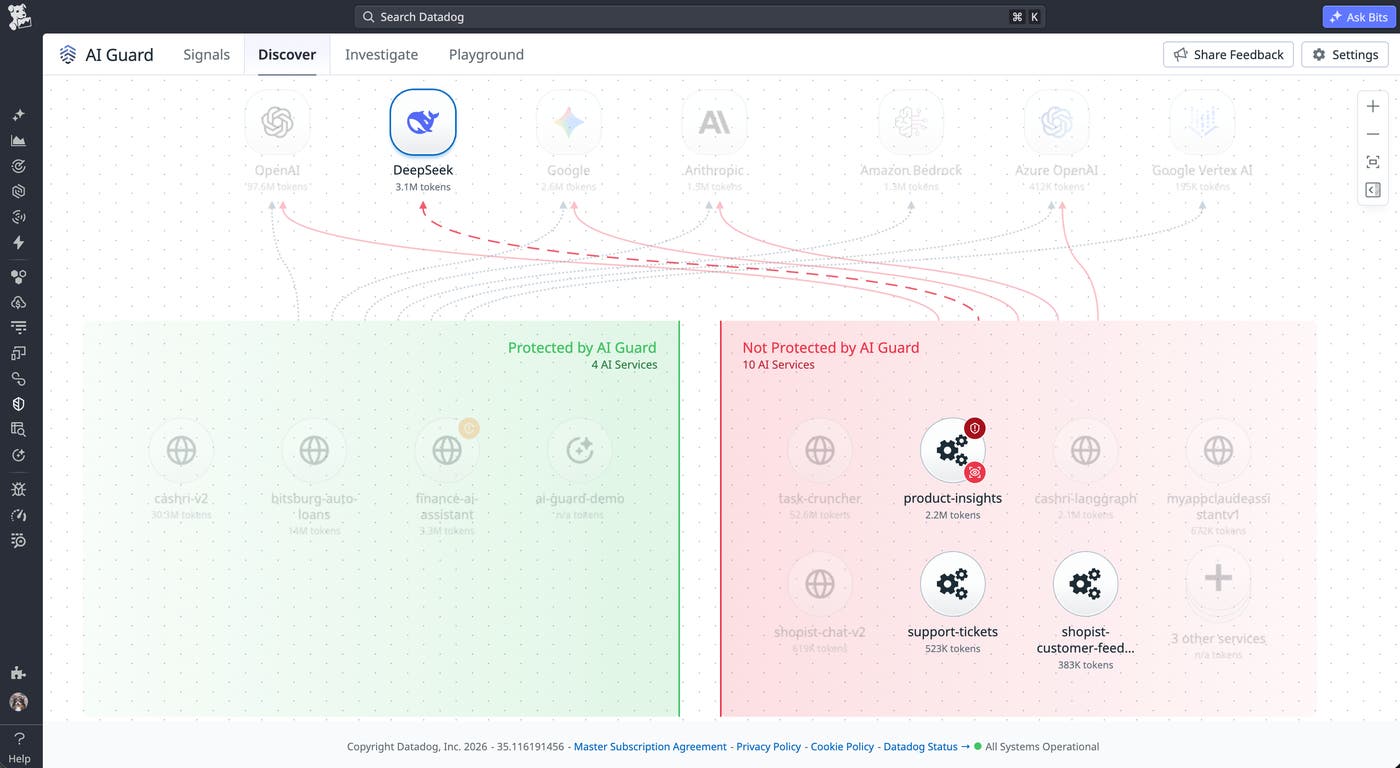
Task: Click the Share Feedback button
Action: click(x=1228, y=54)
